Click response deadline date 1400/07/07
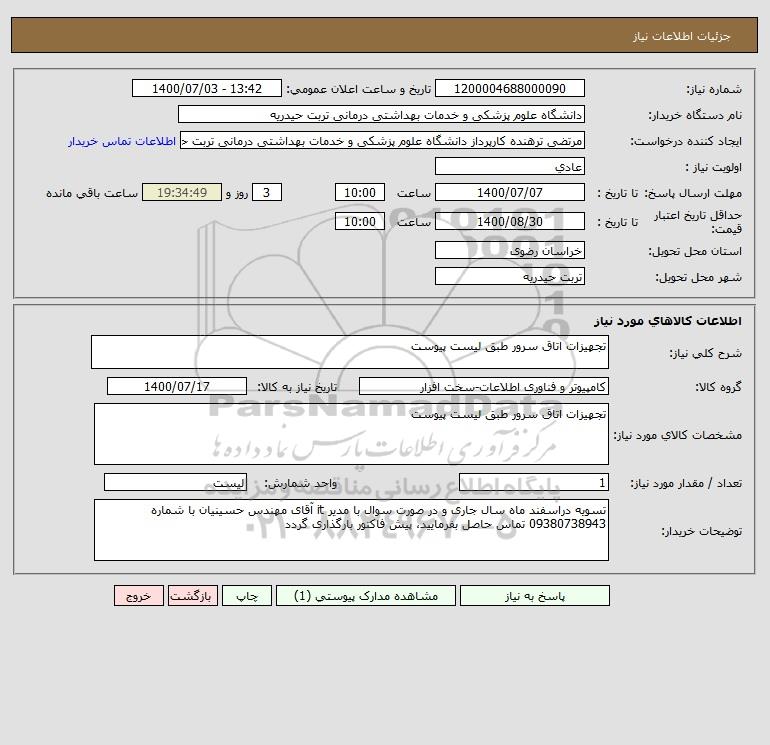 (510, 193)
